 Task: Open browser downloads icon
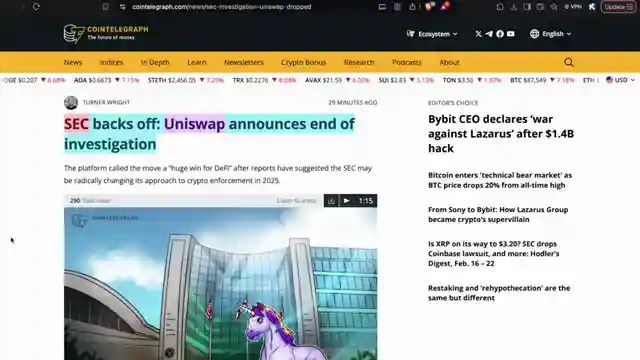[513, 7]
